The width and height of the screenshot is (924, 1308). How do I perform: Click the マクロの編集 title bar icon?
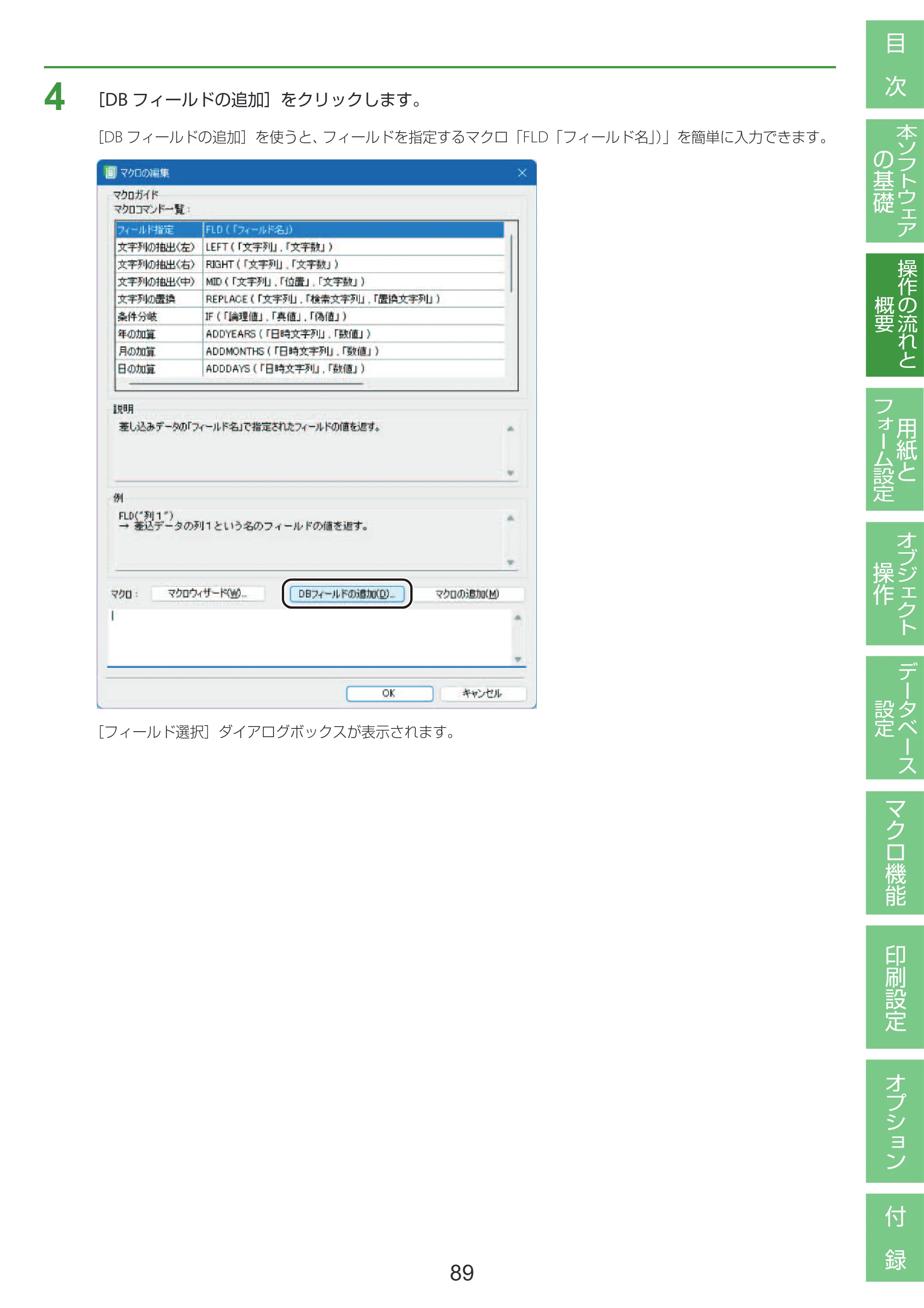click(110, 172)
